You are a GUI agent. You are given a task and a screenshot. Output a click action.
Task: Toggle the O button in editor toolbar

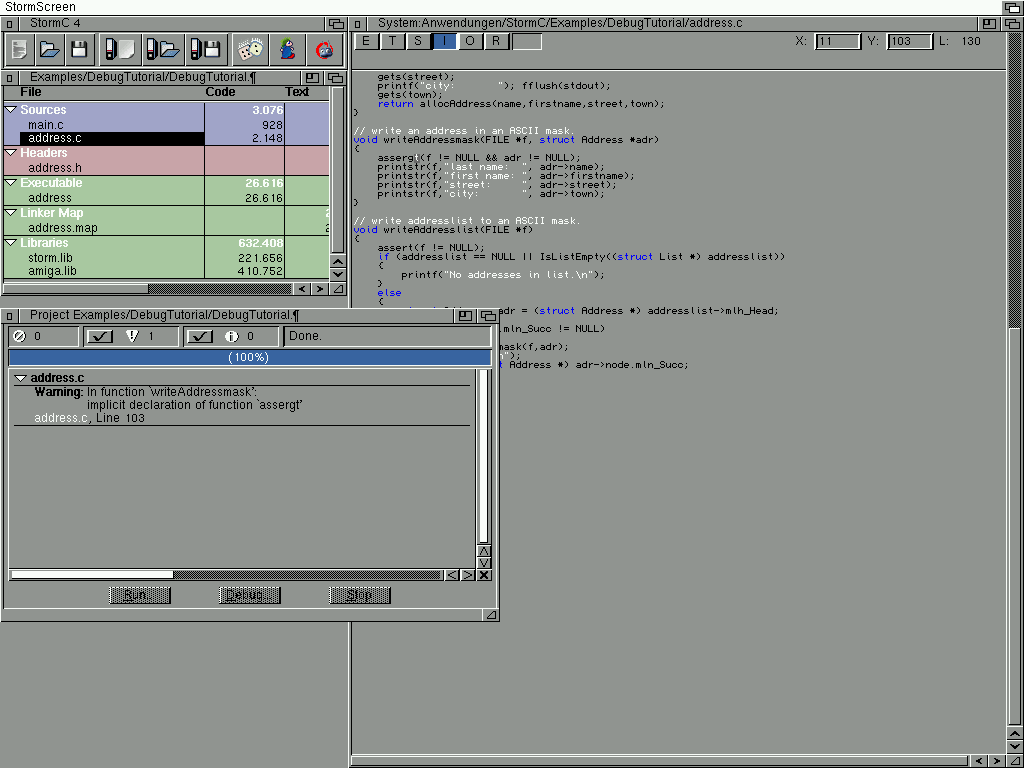click(x=471, y=41)
